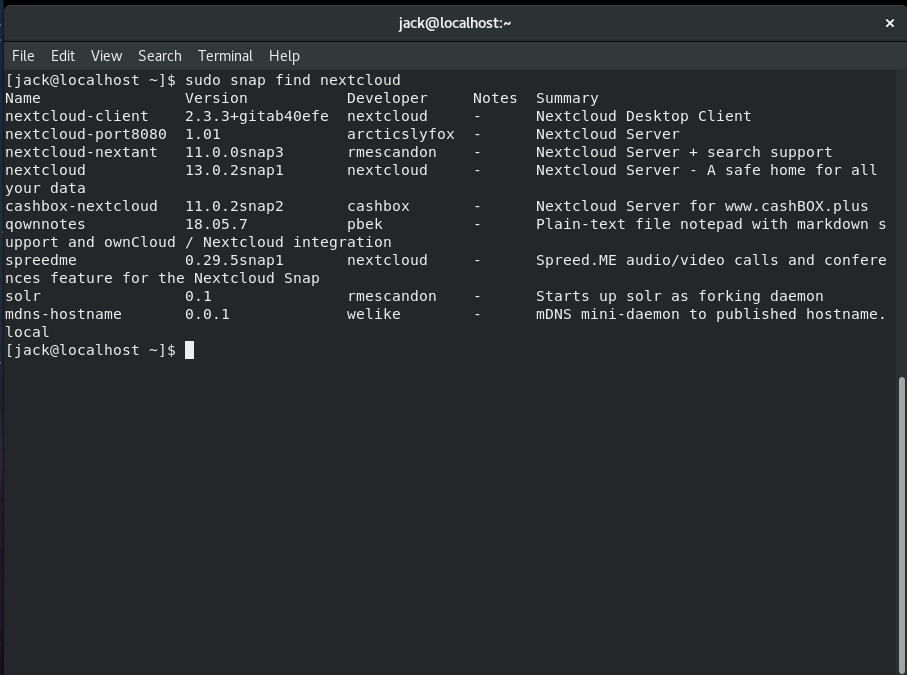Open the Search menu

[160, 56]
